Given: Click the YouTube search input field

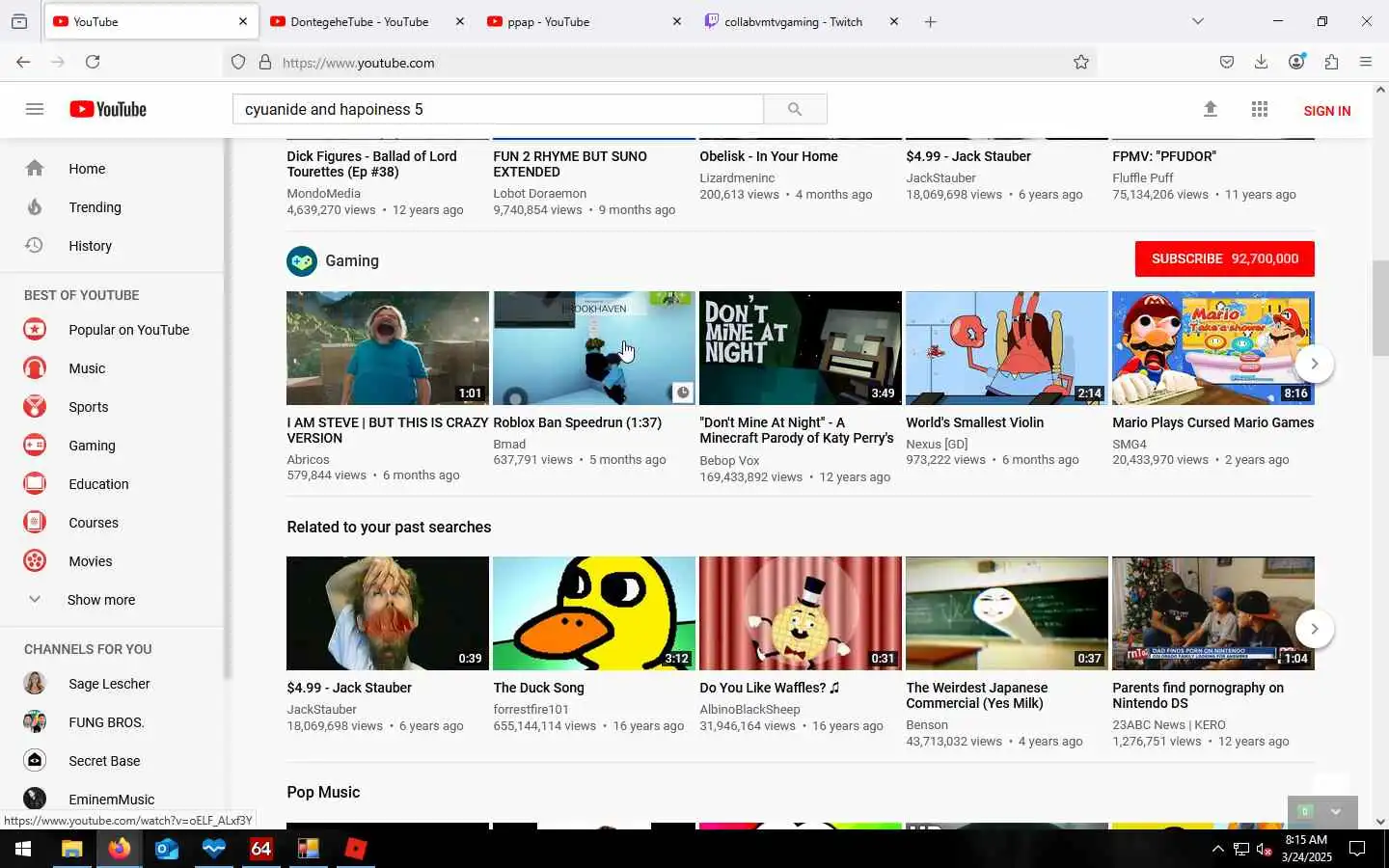Looking at the screenshot, I should pyautogui.click(x=498, y=109).
